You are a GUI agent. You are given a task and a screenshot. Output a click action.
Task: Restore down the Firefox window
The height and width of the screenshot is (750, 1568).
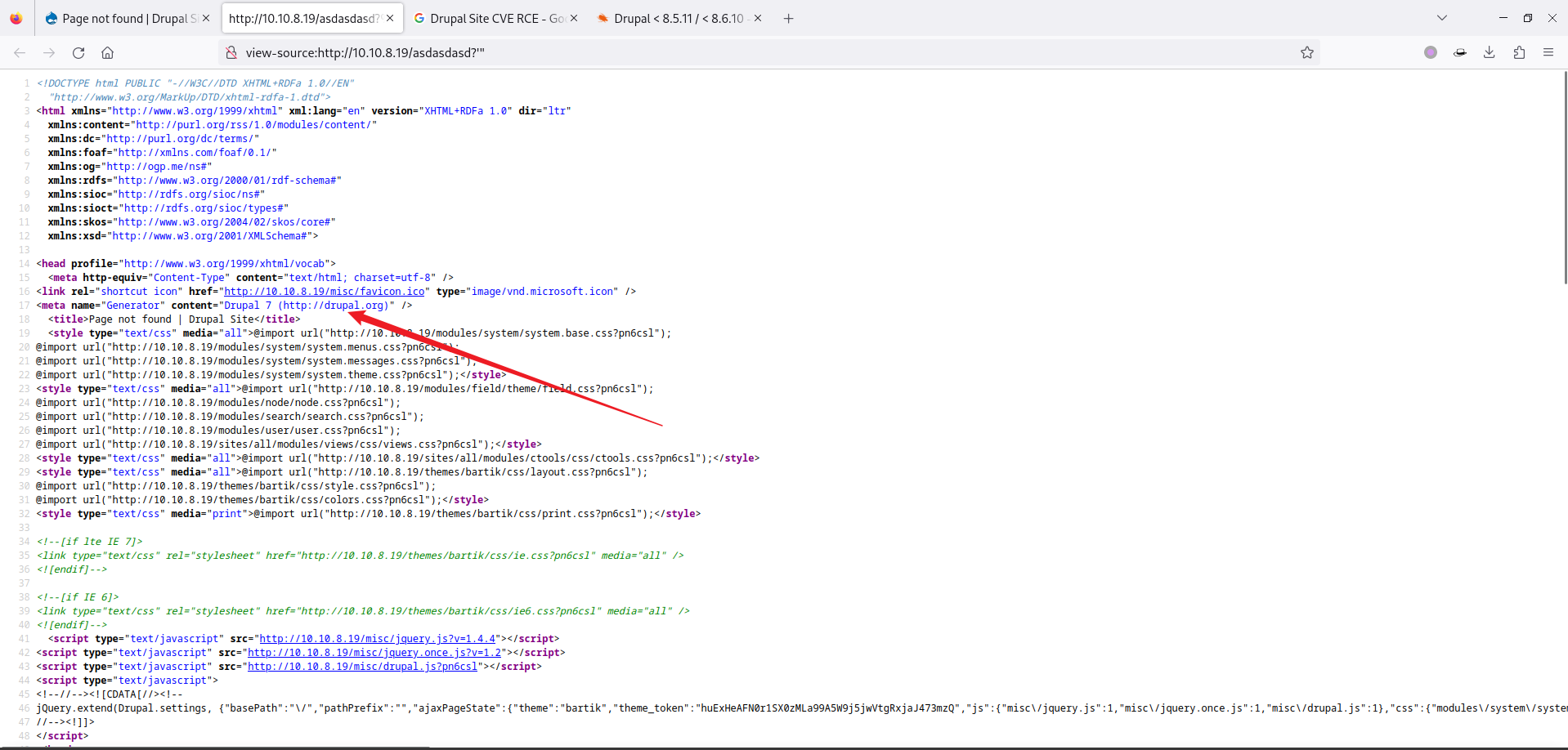1527,18
